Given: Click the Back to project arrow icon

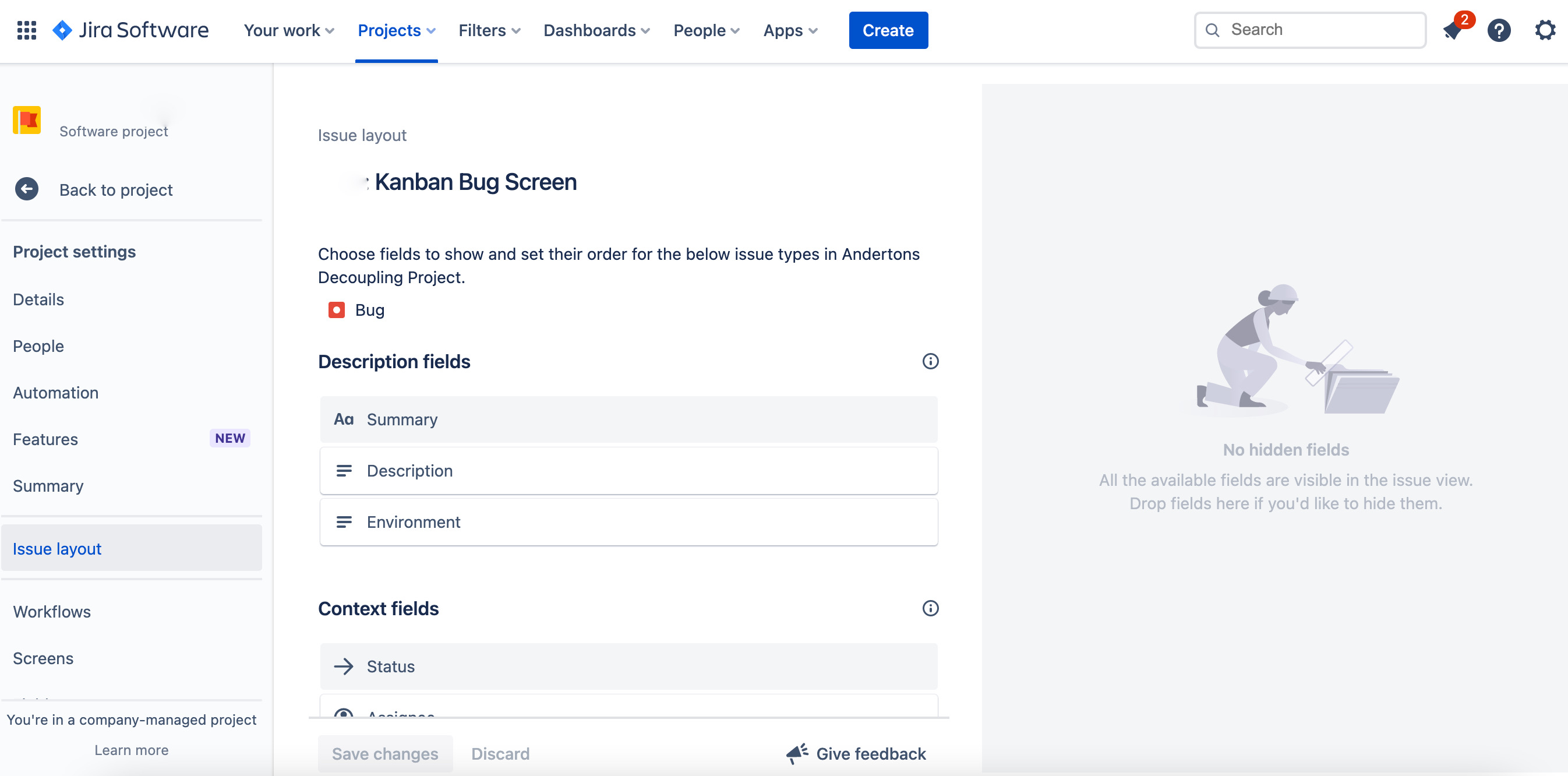Looking at the screenshot, I should [x=27, y=189].
